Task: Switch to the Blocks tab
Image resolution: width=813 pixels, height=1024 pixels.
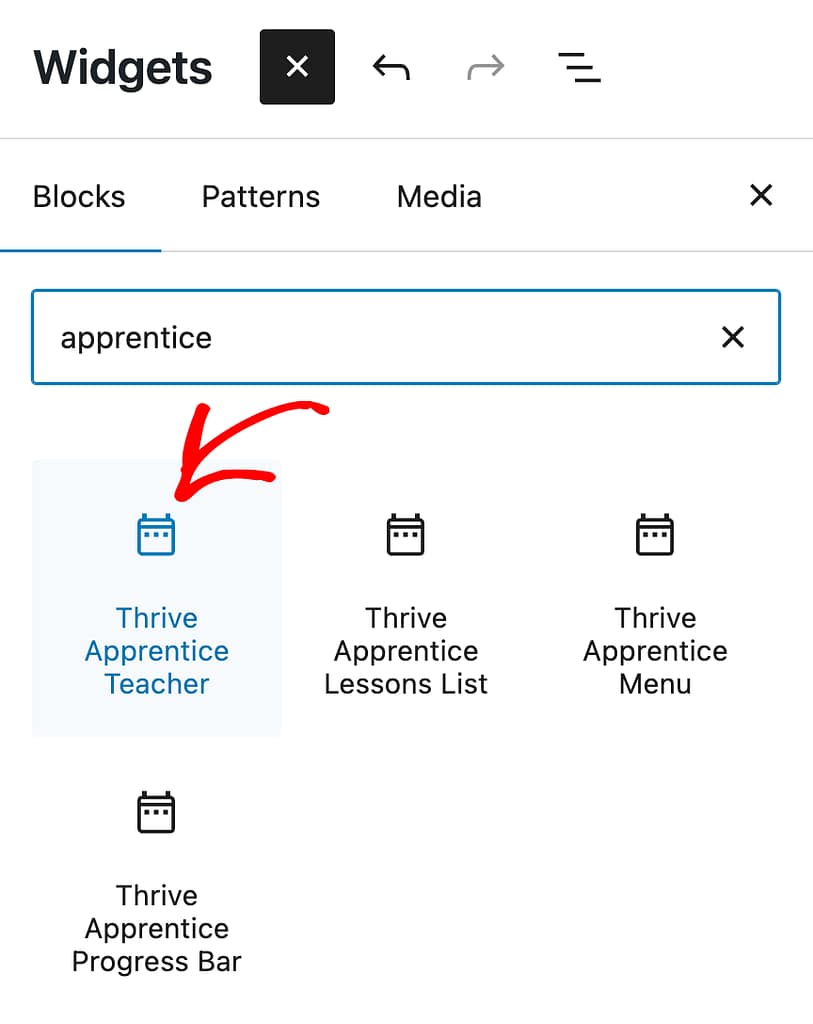Action: tap(79, 196)
